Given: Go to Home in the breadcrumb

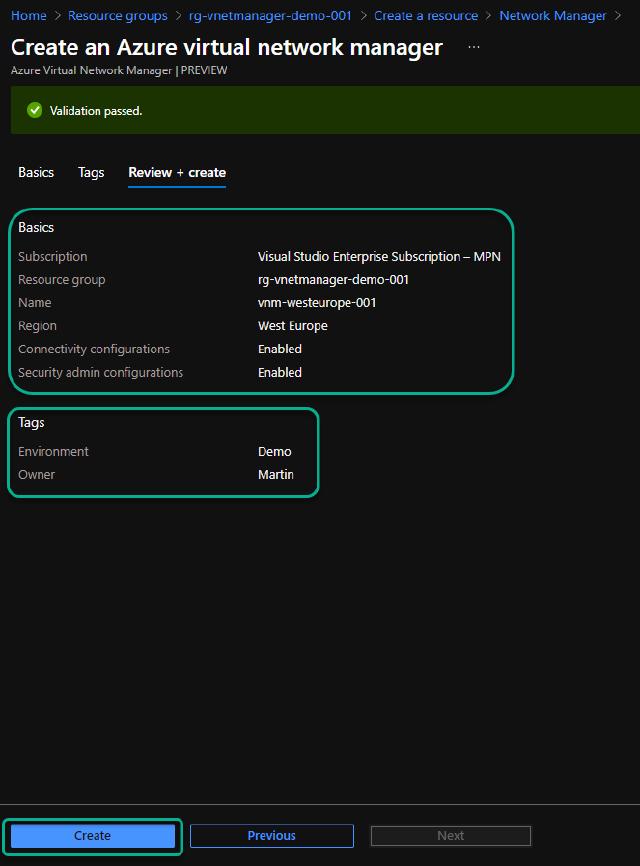Looking at the screenshot, I should [x=29, y=16].
